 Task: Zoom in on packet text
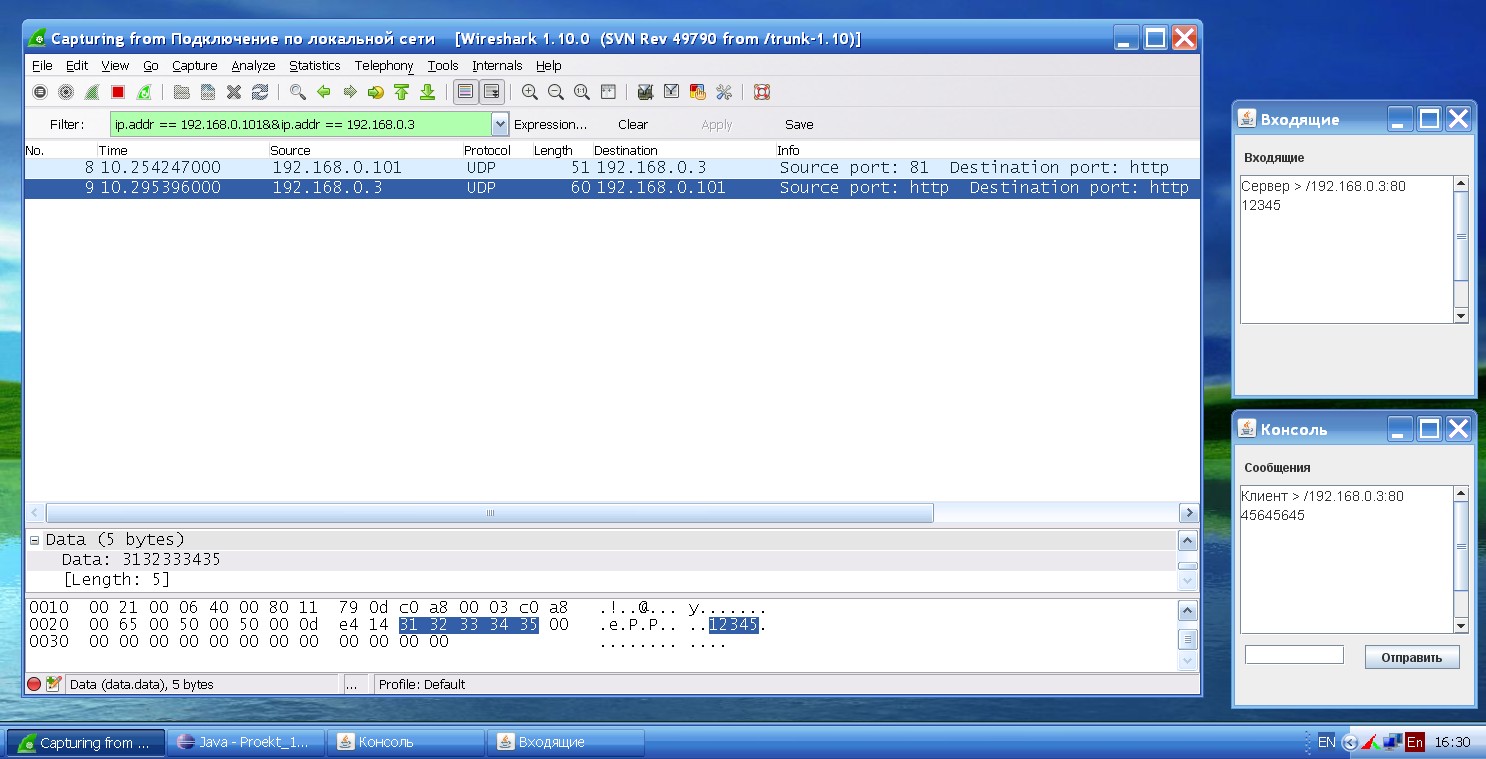[530, 92]
